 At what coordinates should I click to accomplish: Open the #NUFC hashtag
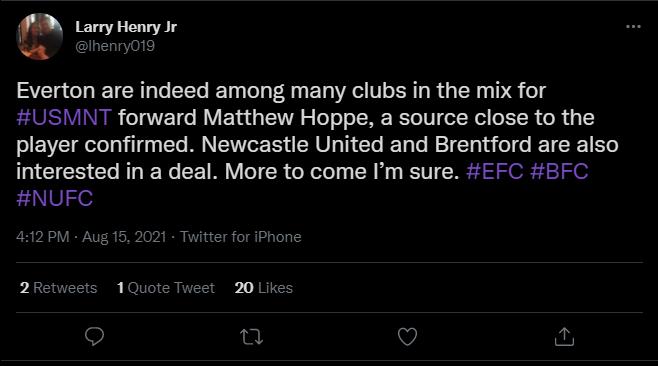pos(55,198)
